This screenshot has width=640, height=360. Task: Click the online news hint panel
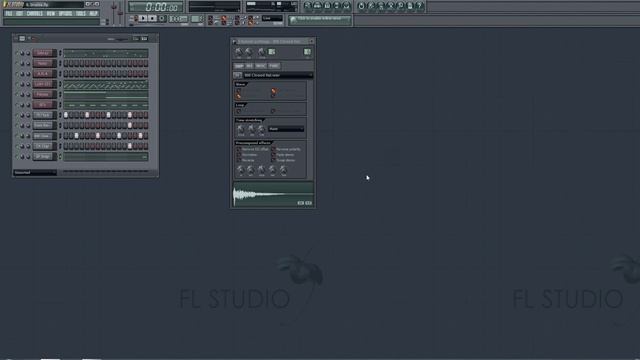click(320, 20)
